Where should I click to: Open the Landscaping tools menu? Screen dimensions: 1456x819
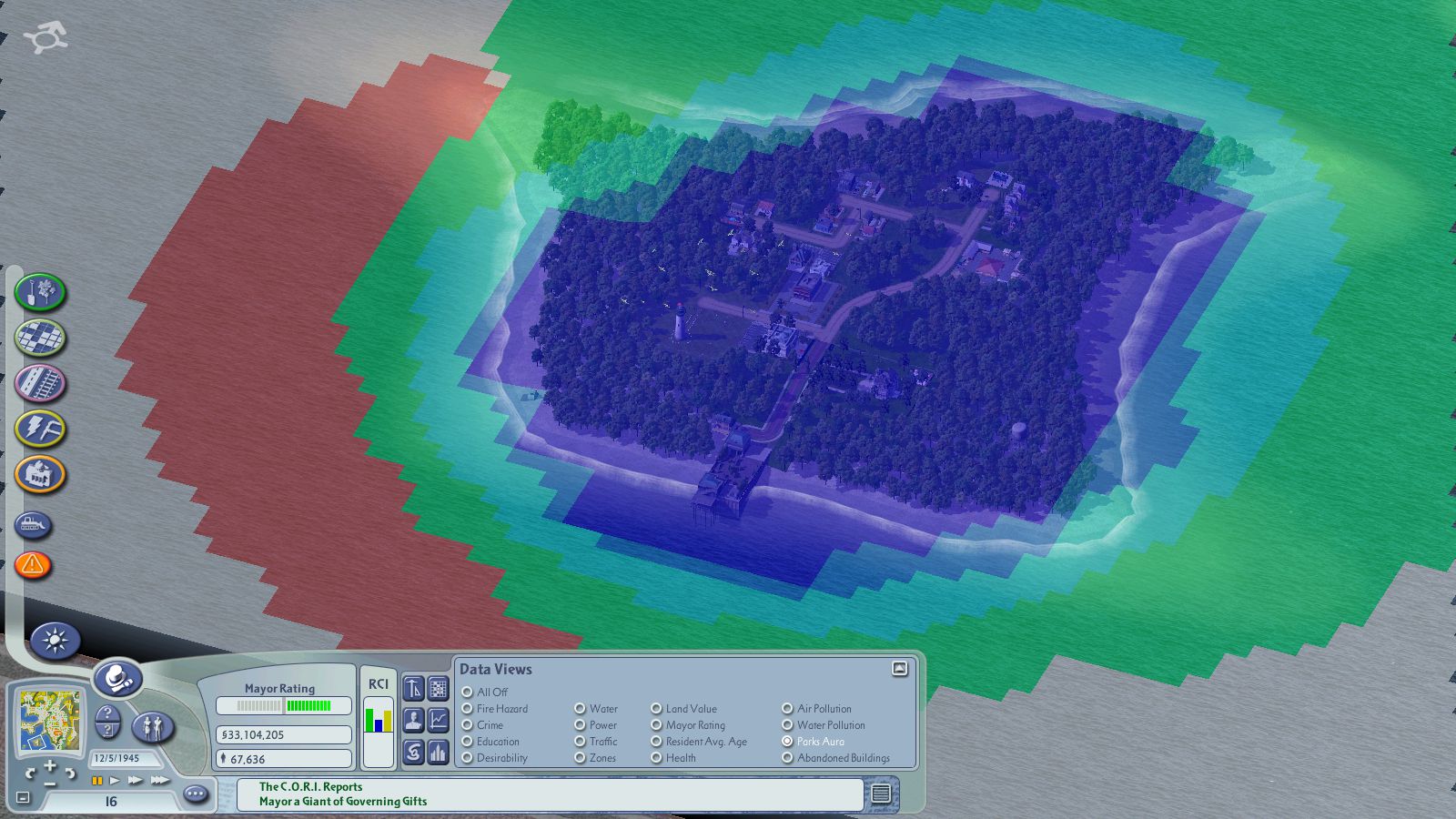(40, 292)
